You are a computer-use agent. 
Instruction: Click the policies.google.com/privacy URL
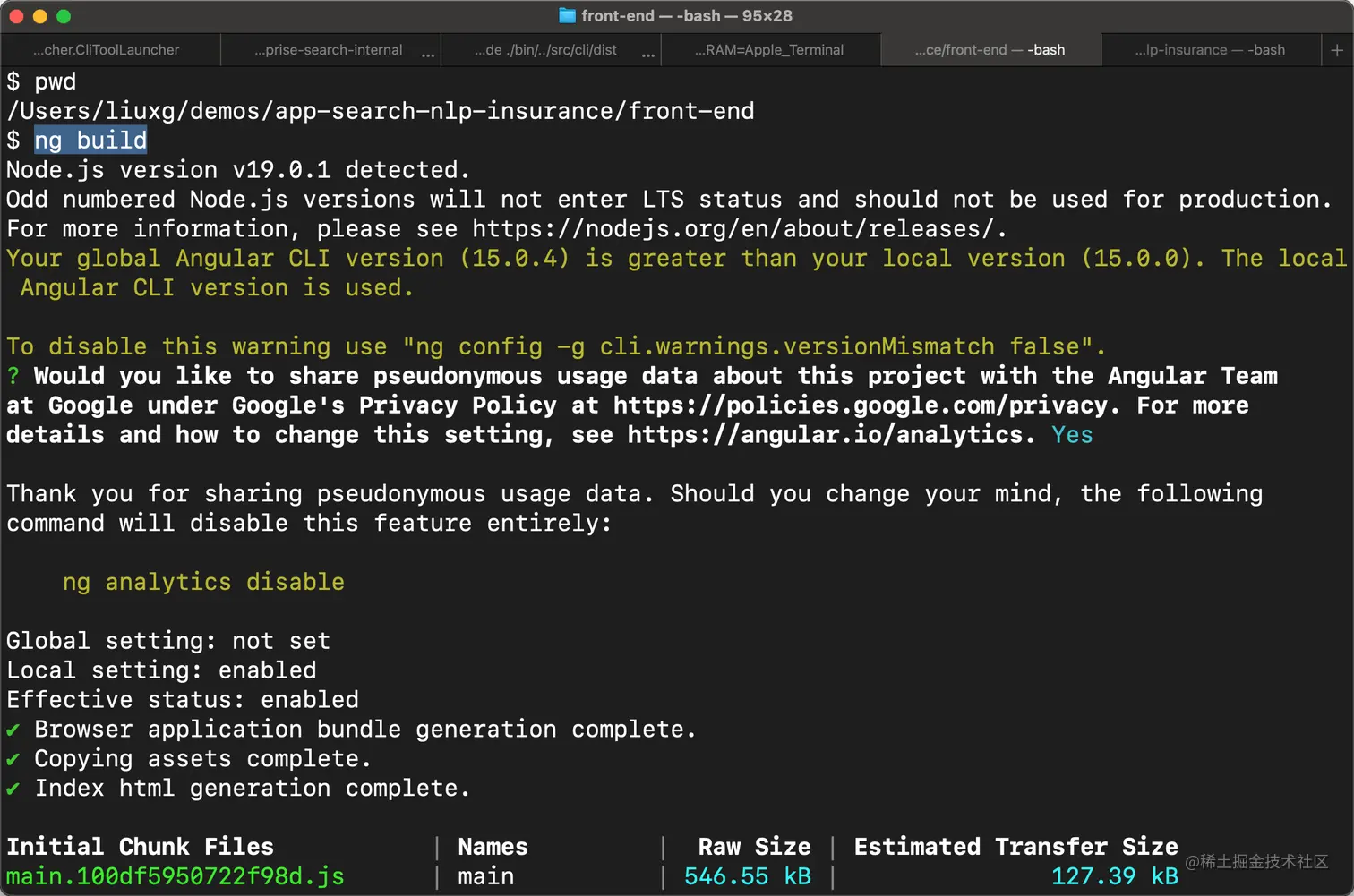pyautogui.click(x=861, y=405)
